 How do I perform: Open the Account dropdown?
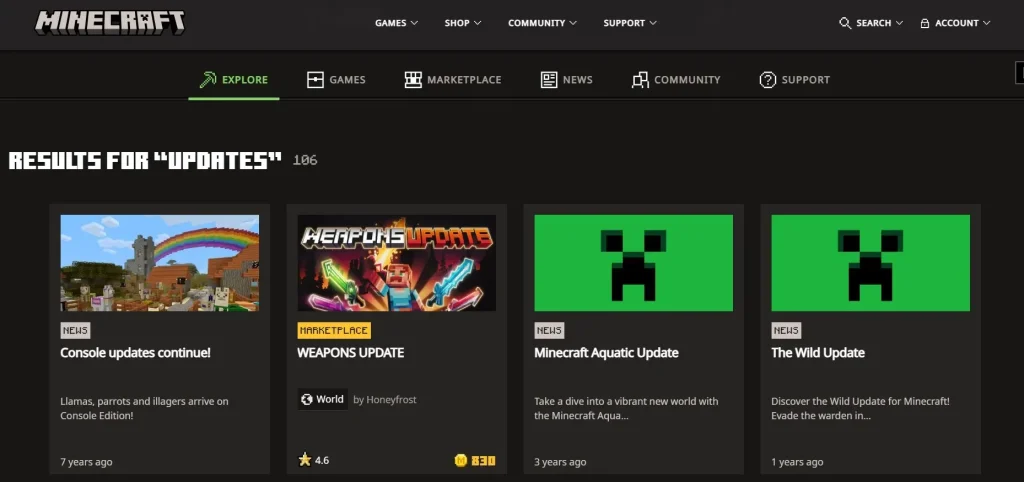[x=955, y=23]
